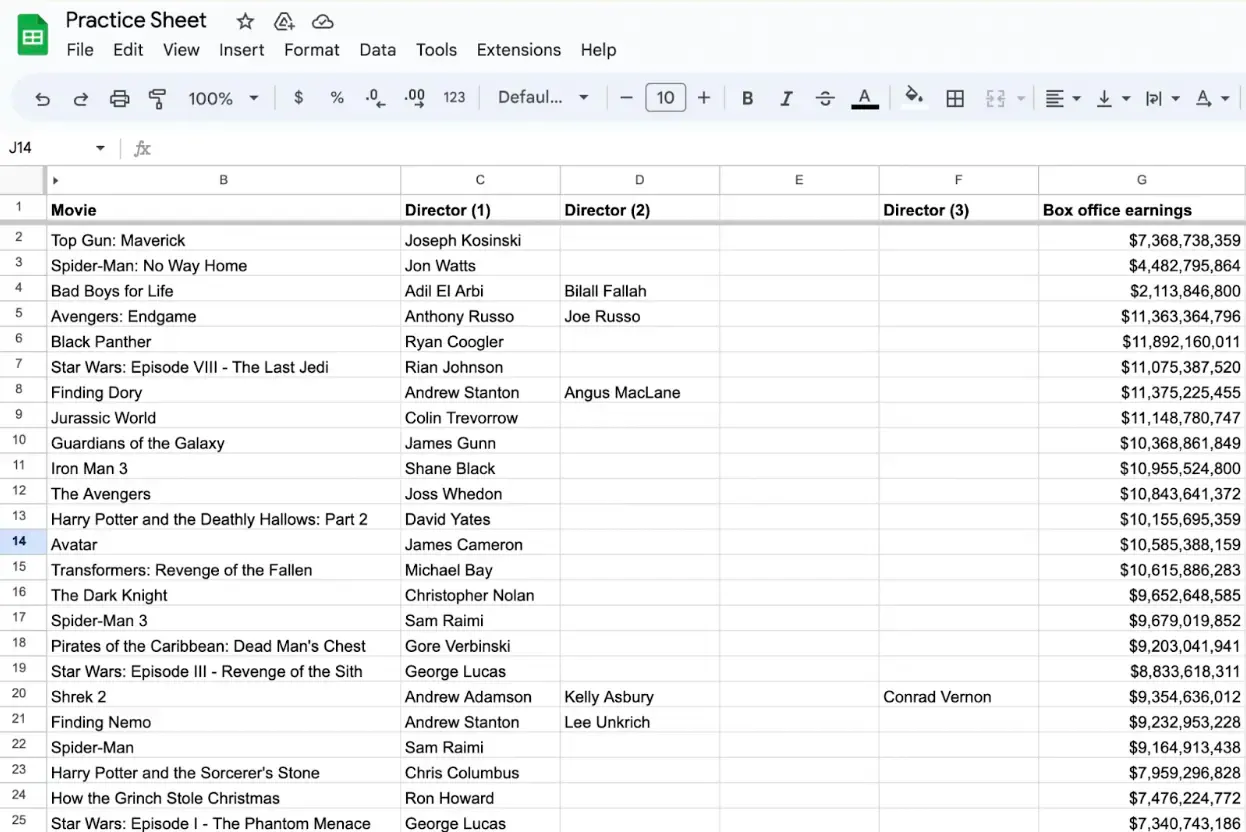Viewport: 1246px width, 832px height.
Task: Click the Undo arrow
Action: tap(42, 98)
